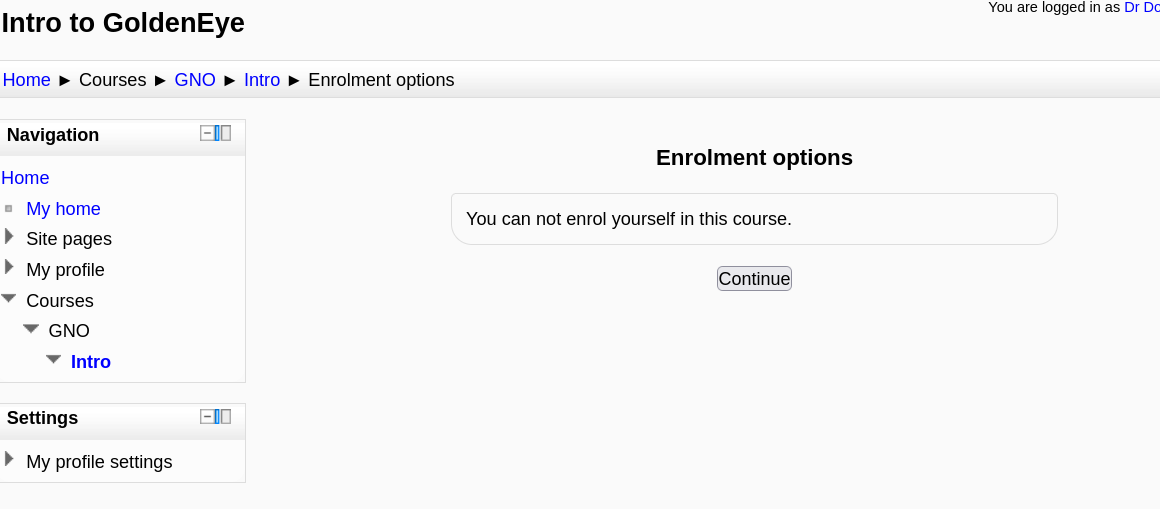Open Home link in Navigation block

point(25,178)
